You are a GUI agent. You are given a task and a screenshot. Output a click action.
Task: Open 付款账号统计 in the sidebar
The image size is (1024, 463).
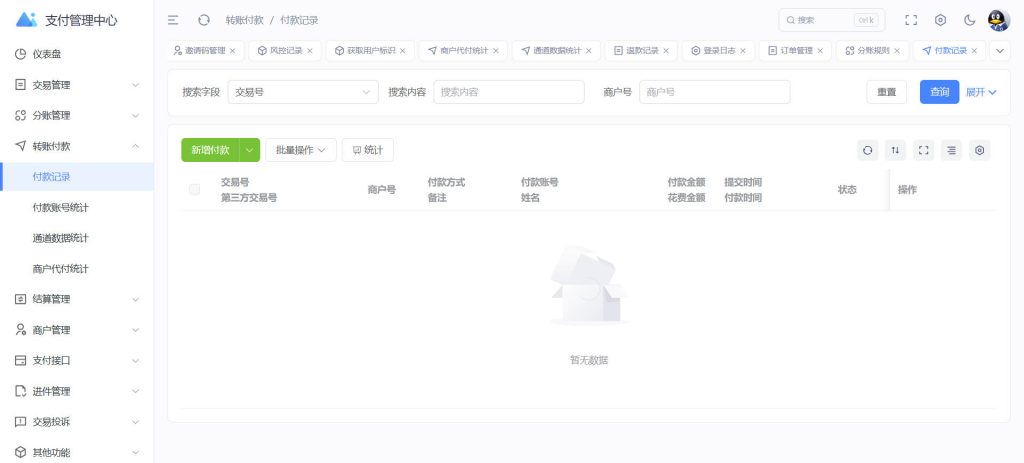pos(77,208)
